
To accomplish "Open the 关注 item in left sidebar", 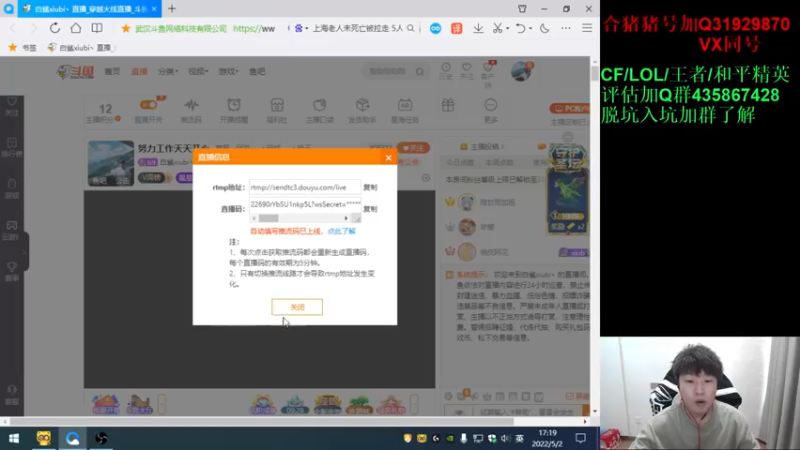I will pyautogui.click(x=12, y=106).
